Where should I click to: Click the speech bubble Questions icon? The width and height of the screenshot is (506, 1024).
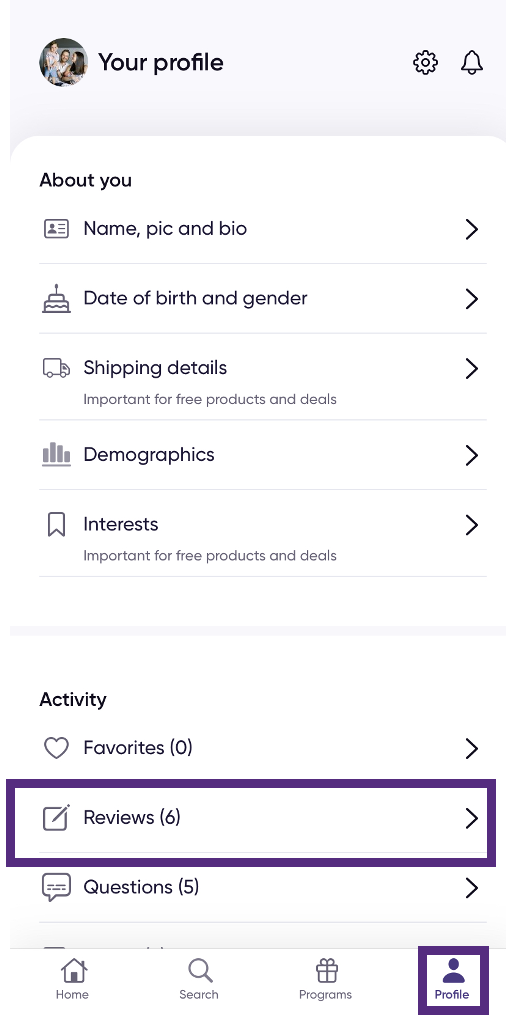point(56,888)
